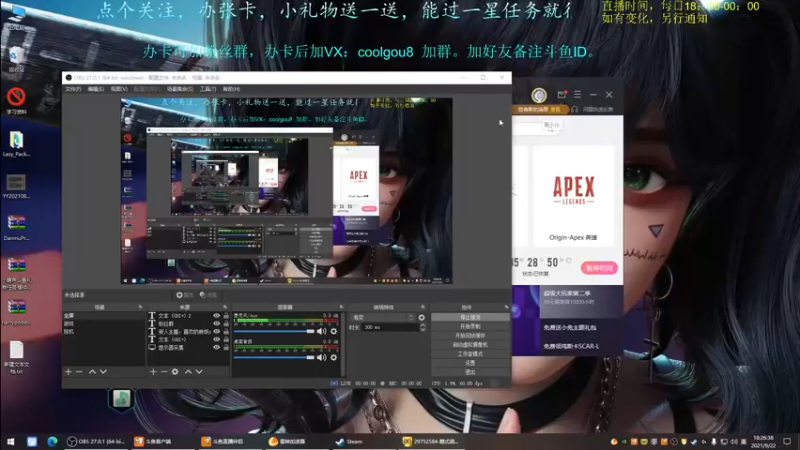
Task: Pop out the Audio Mixer dock panel
Action: pyautogui.click(x=341, y=307)
